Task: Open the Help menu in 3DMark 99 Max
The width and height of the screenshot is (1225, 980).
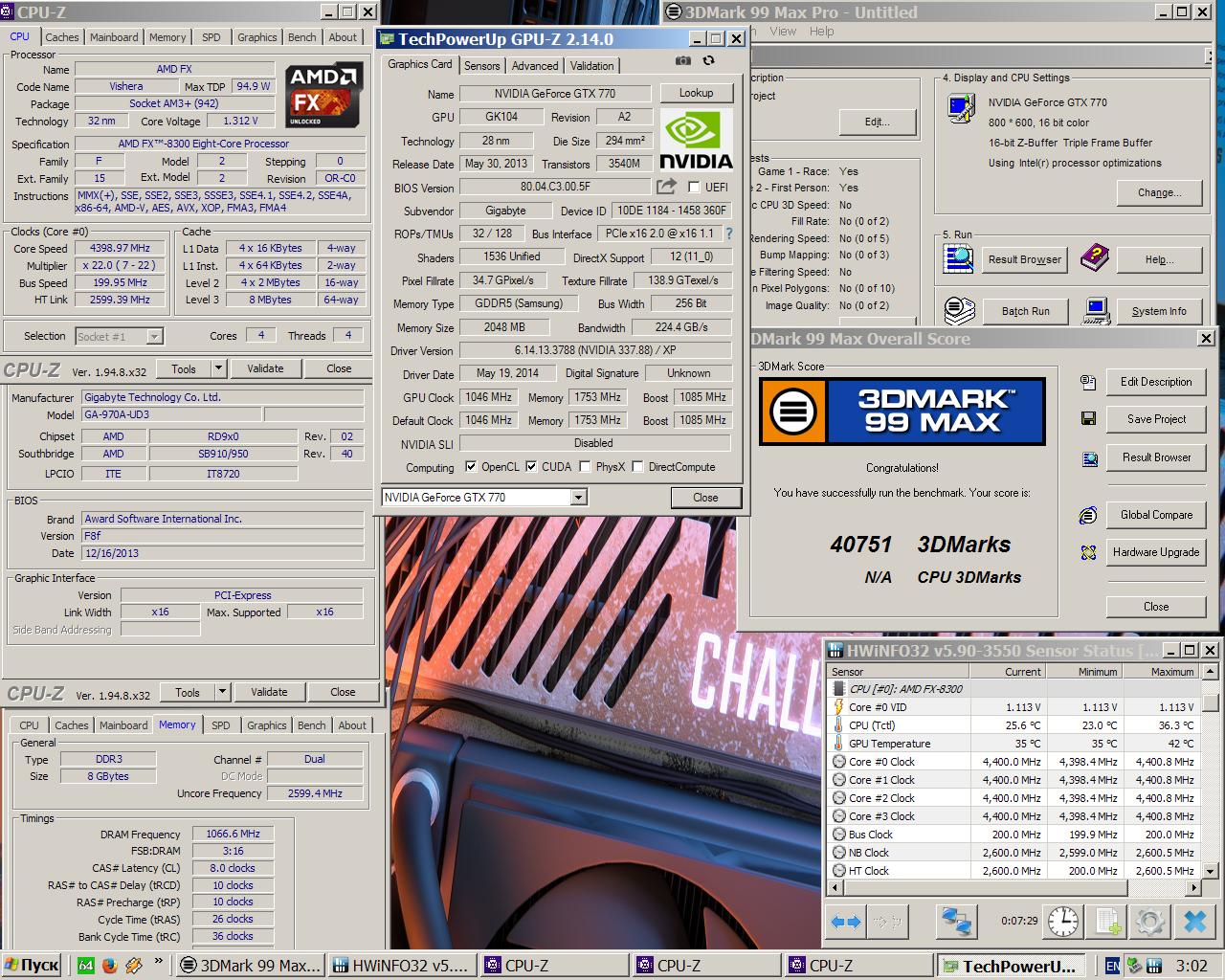Action: pyautogui.click(x=821, y=32)
